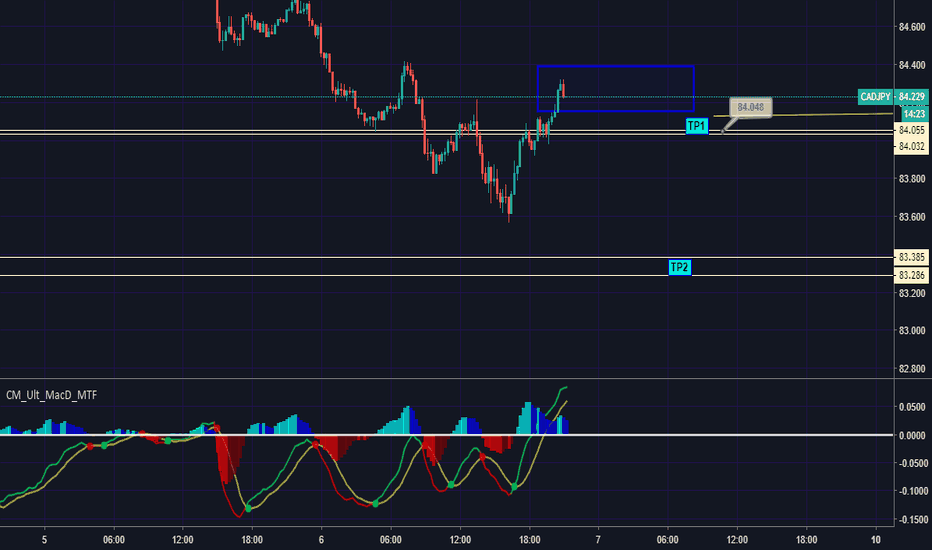Click the 83.800 price axis label
Screen dimensions: 932x550
tap(912, 179)
